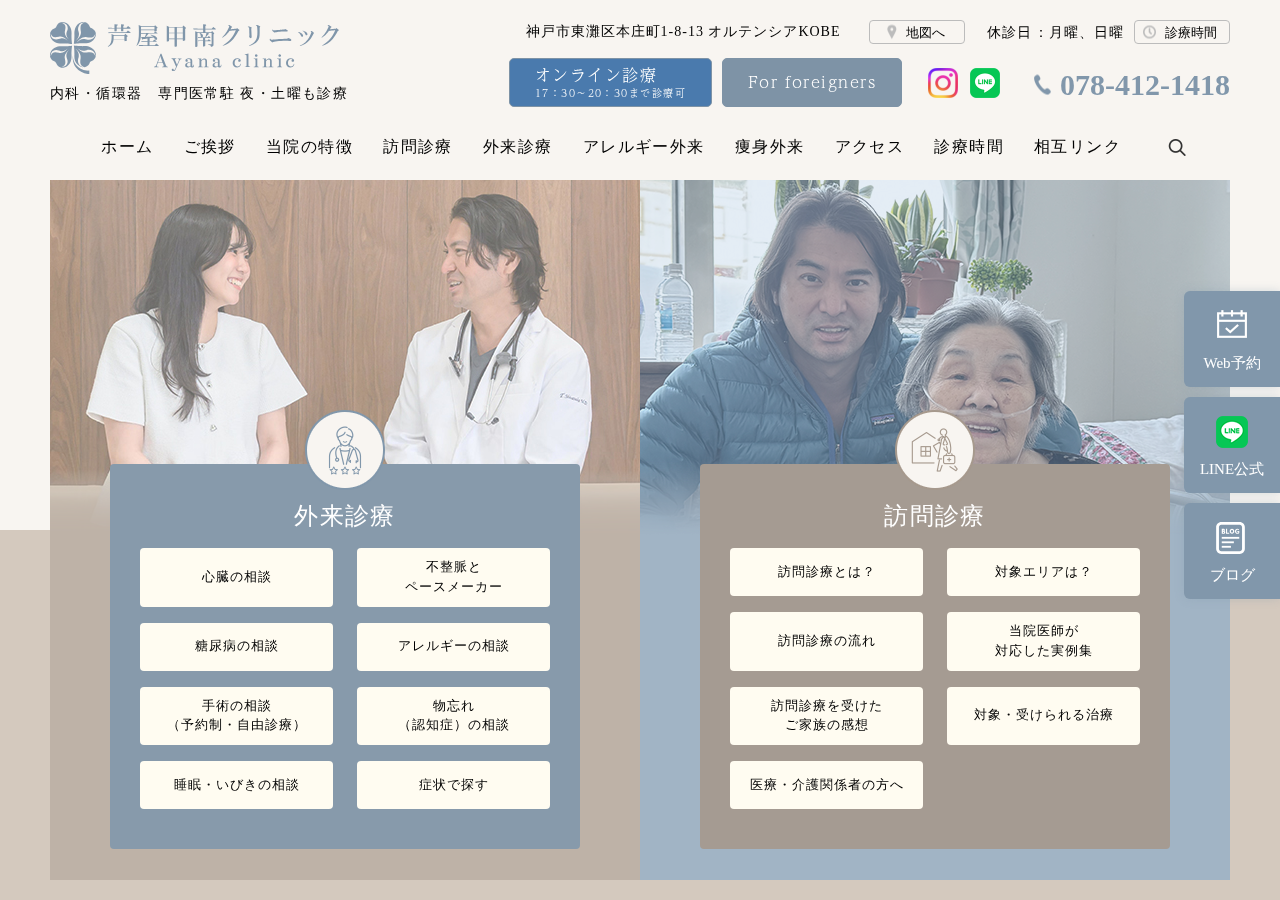Open アクセス menu item
Image resolution: width=1280 pixels, height=900 pixels.
coord(869,147)
